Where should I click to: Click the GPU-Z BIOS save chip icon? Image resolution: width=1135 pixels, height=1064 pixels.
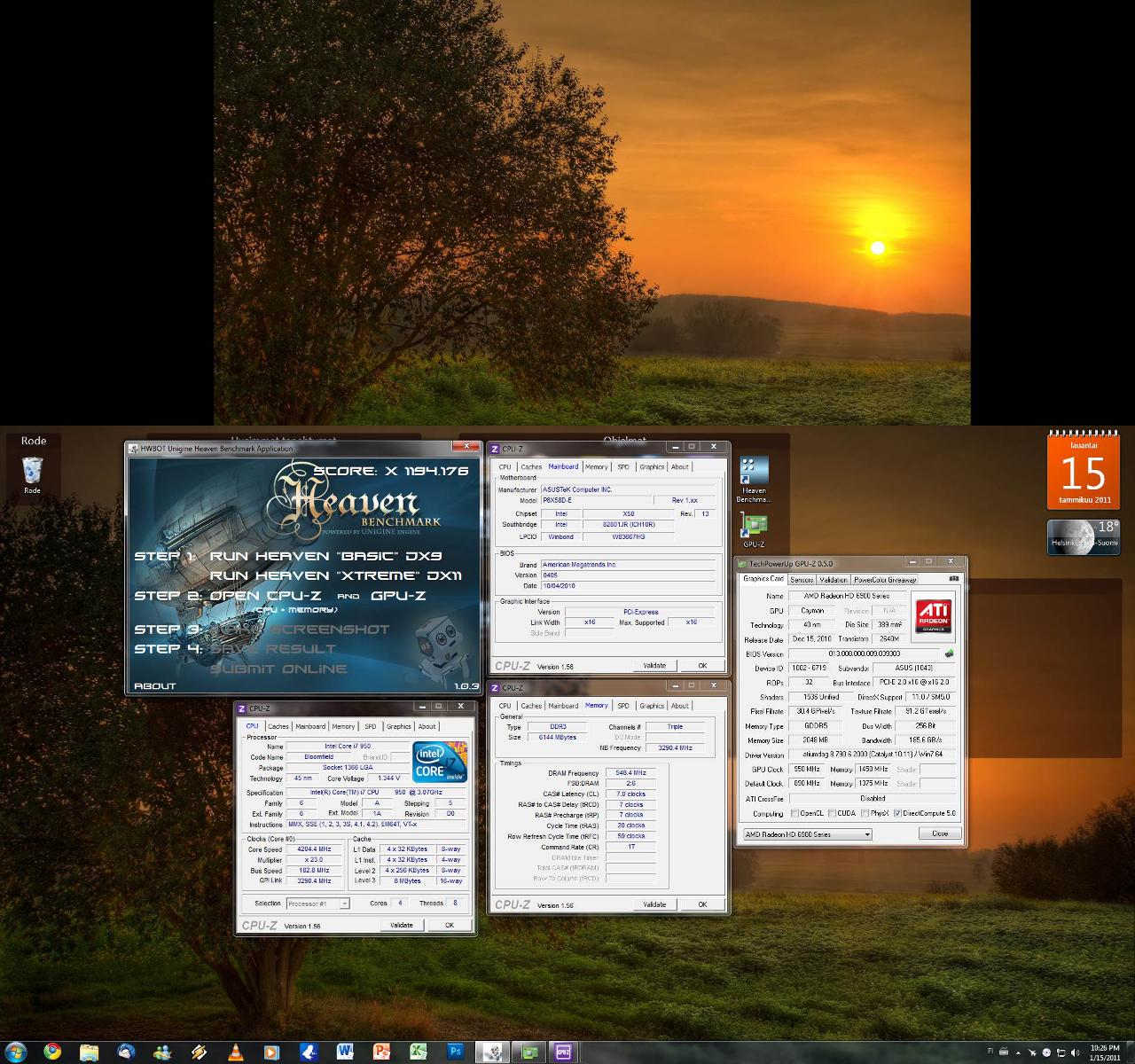950,653
